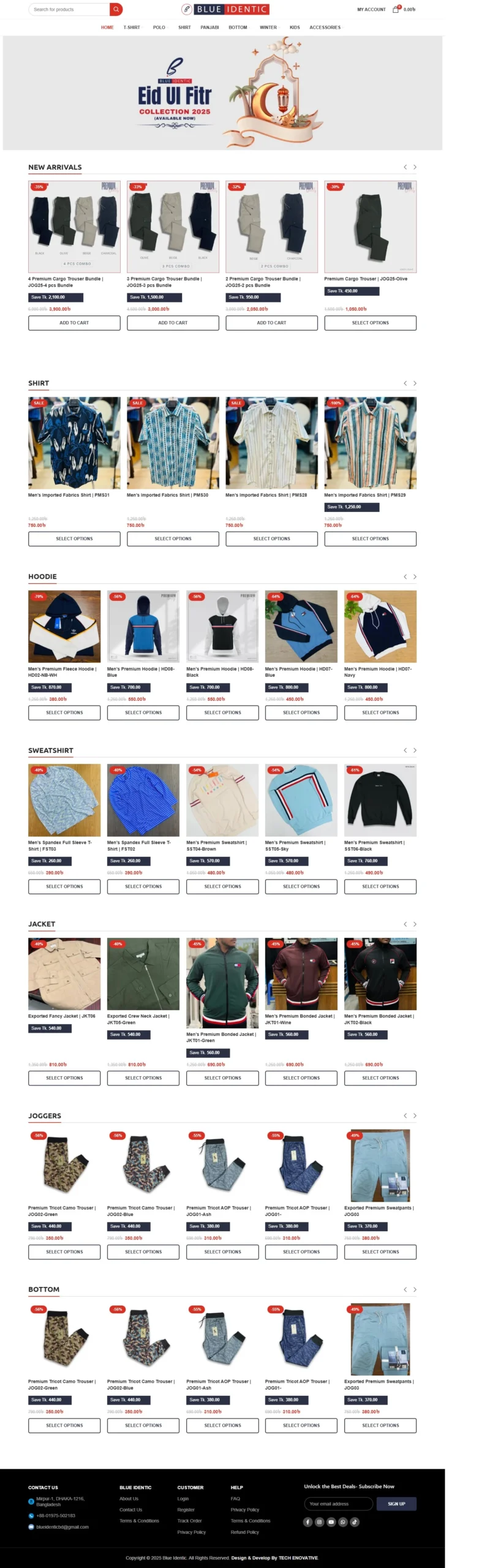This screenshot has height=1568, width=487.
Task: Open the WINTER navigation menu
Action: point(268,28)
